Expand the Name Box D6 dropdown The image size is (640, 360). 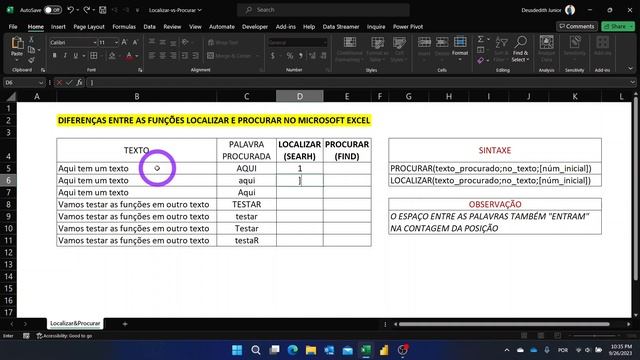click(41, 82)
